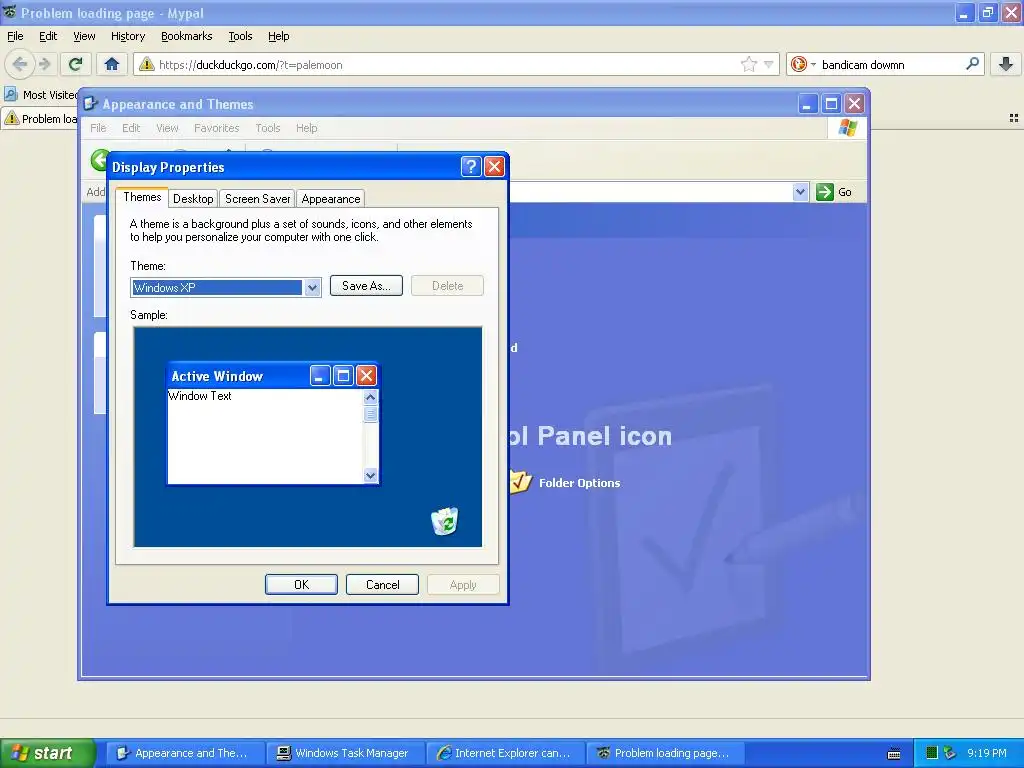The width and height of the screenshot is (1024, 768).
Task: Click the Windows flag logo in Appearance and Themes
Action: [x=848, y=127]
